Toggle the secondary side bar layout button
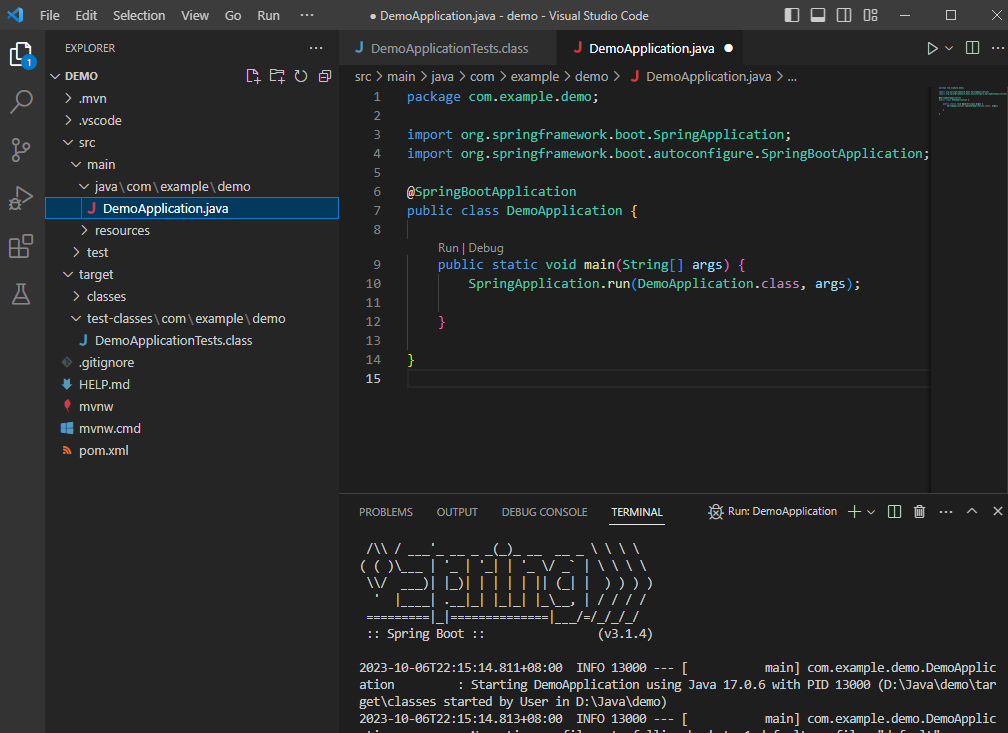1008x733 pixels. pos(844,16)
